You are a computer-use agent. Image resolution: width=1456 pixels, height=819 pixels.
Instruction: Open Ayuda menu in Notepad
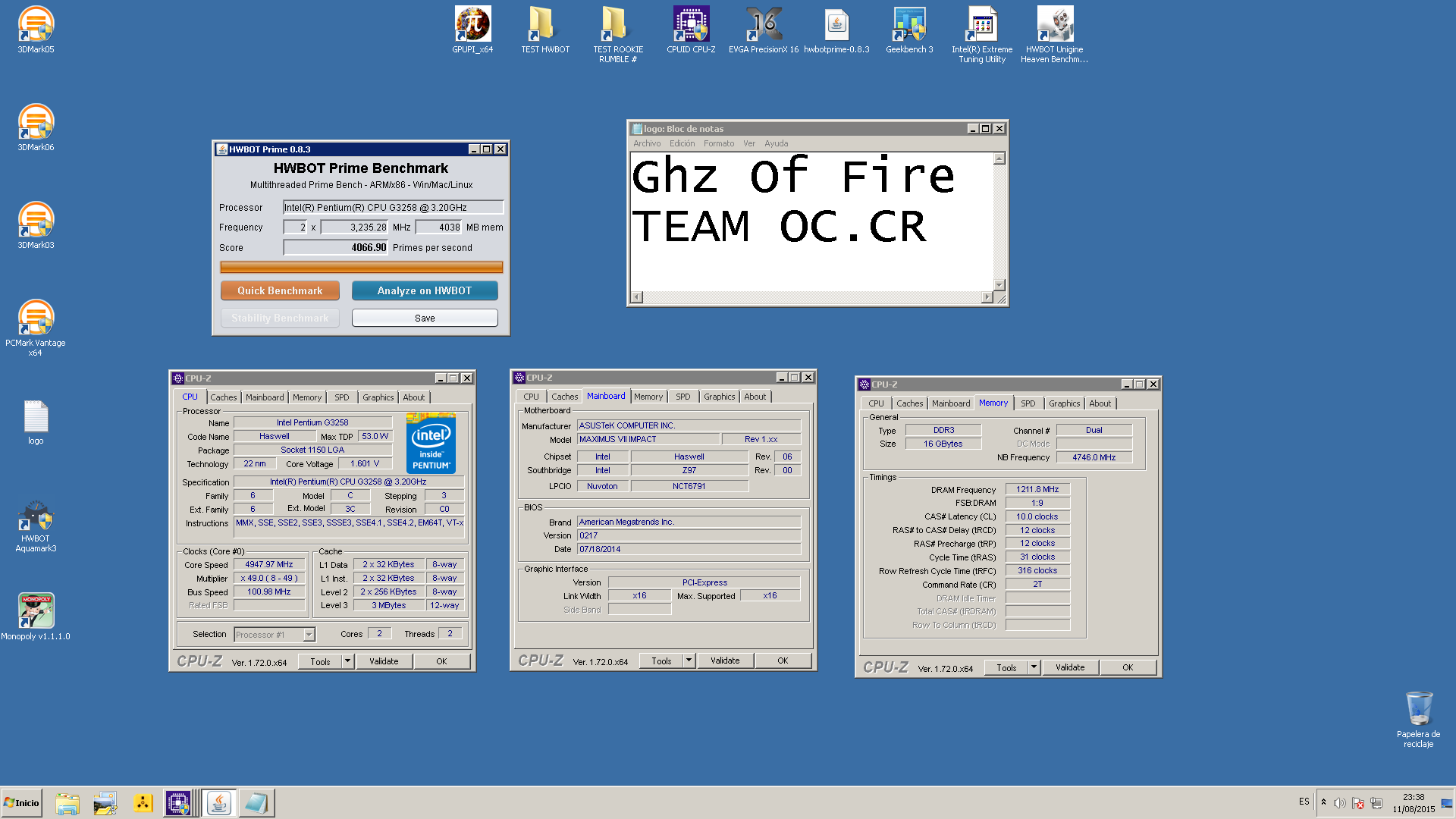coord(776,143)
